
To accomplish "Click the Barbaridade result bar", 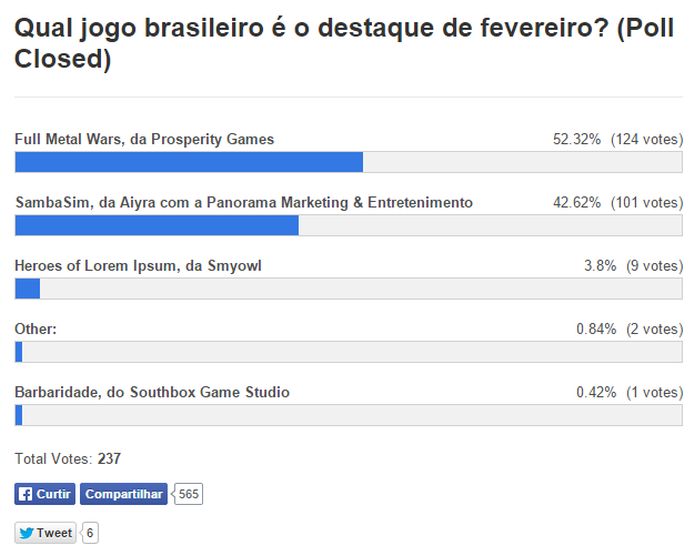I will (x=348, y=414).
